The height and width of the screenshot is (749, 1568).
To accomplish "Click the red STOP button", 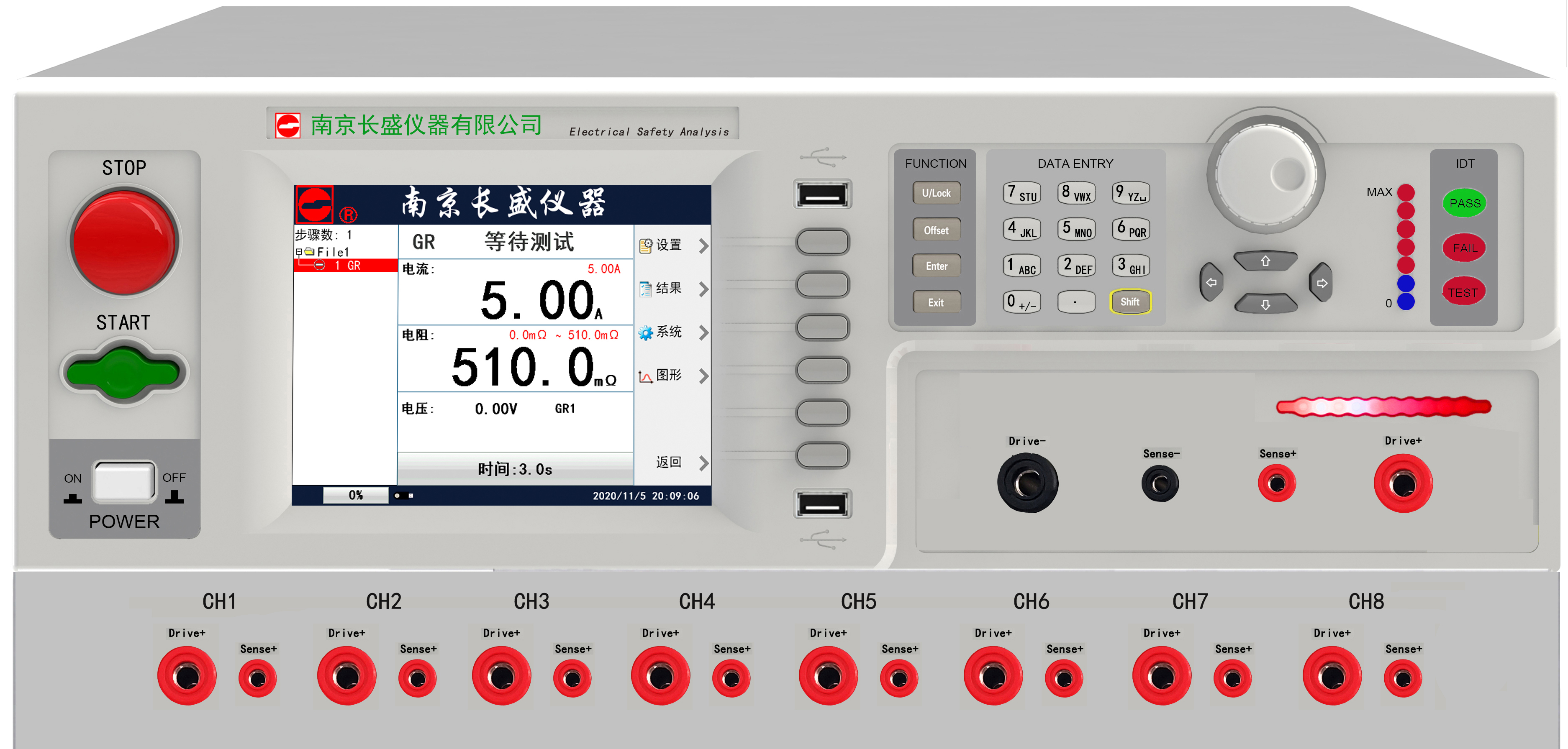I will [124, 241].
